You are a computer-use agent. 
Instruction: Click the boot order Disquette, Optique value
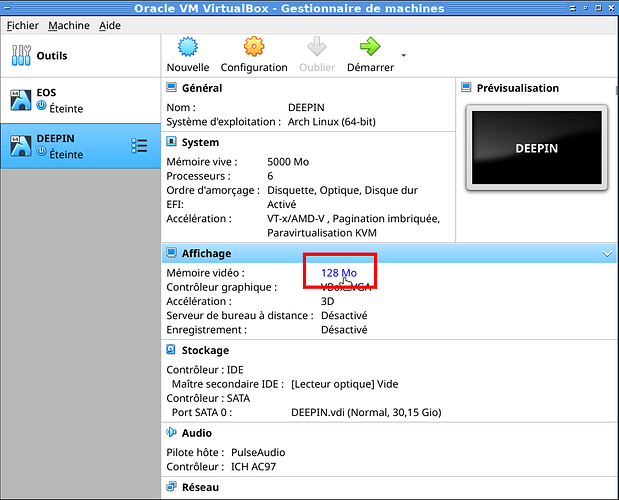(342, 190)
